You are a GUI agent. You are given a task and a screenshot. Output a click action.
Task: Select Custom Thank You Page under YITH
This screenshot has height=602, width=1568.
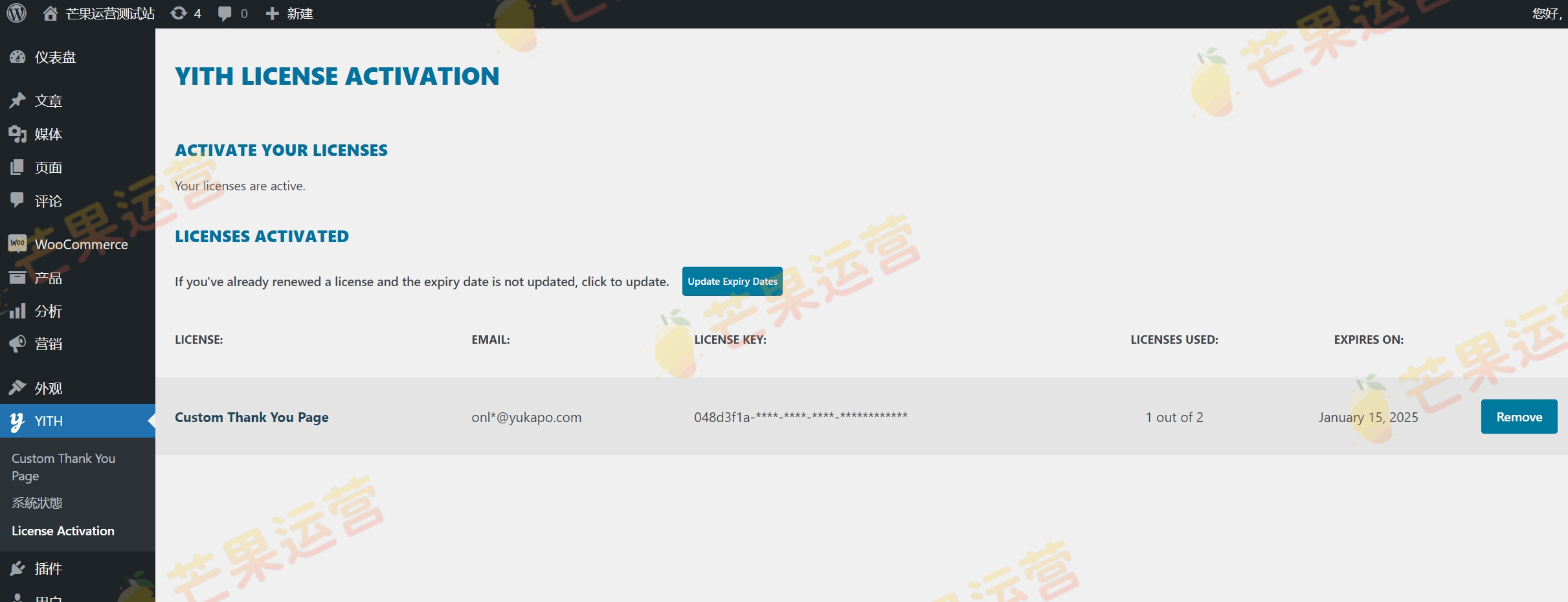coord(62,466)
